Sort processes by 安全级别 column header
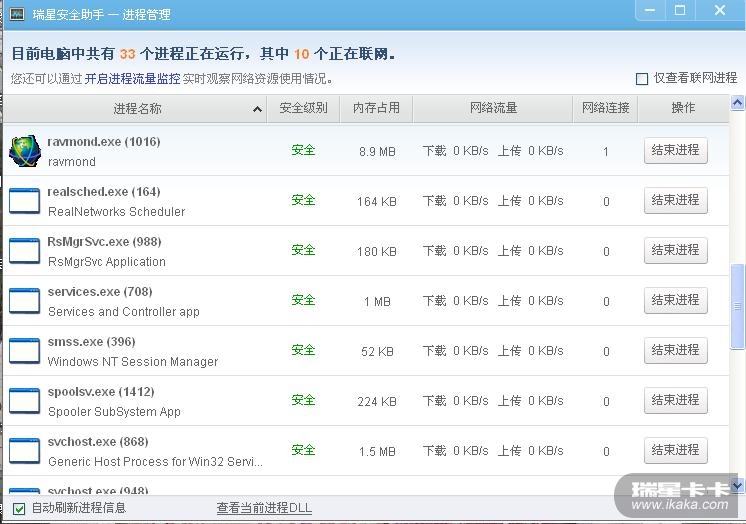Viewport: 746px width, 524px height. (x=303, y=108)
